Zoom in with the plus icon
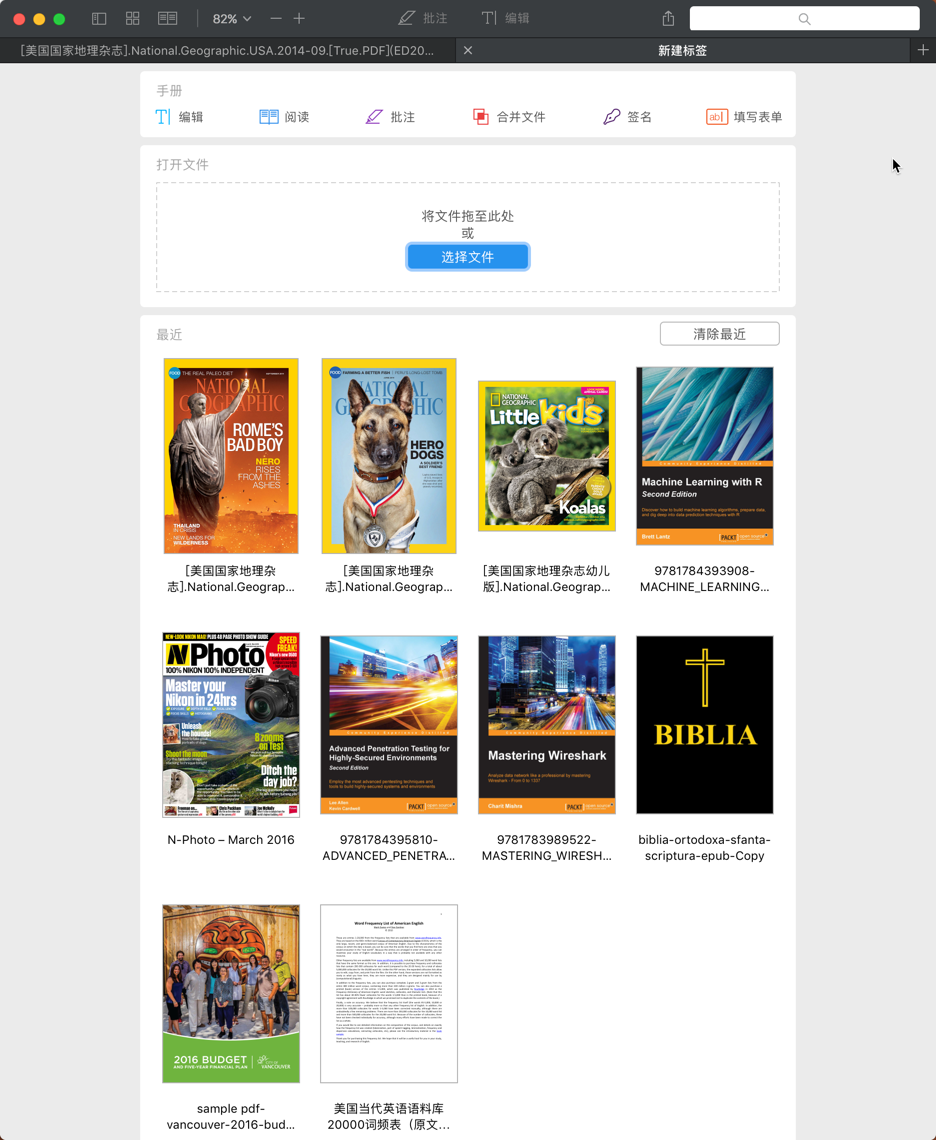 (299, 19)
